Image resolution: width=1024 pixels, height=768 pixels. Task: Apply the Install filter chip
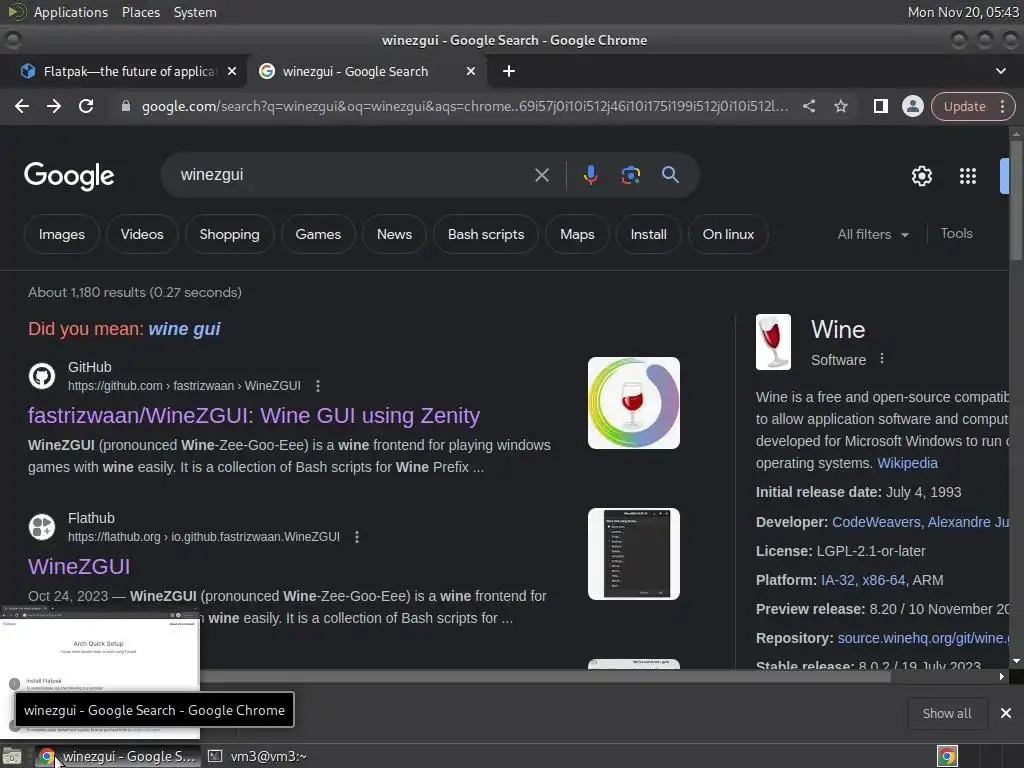tap(648, 234)
